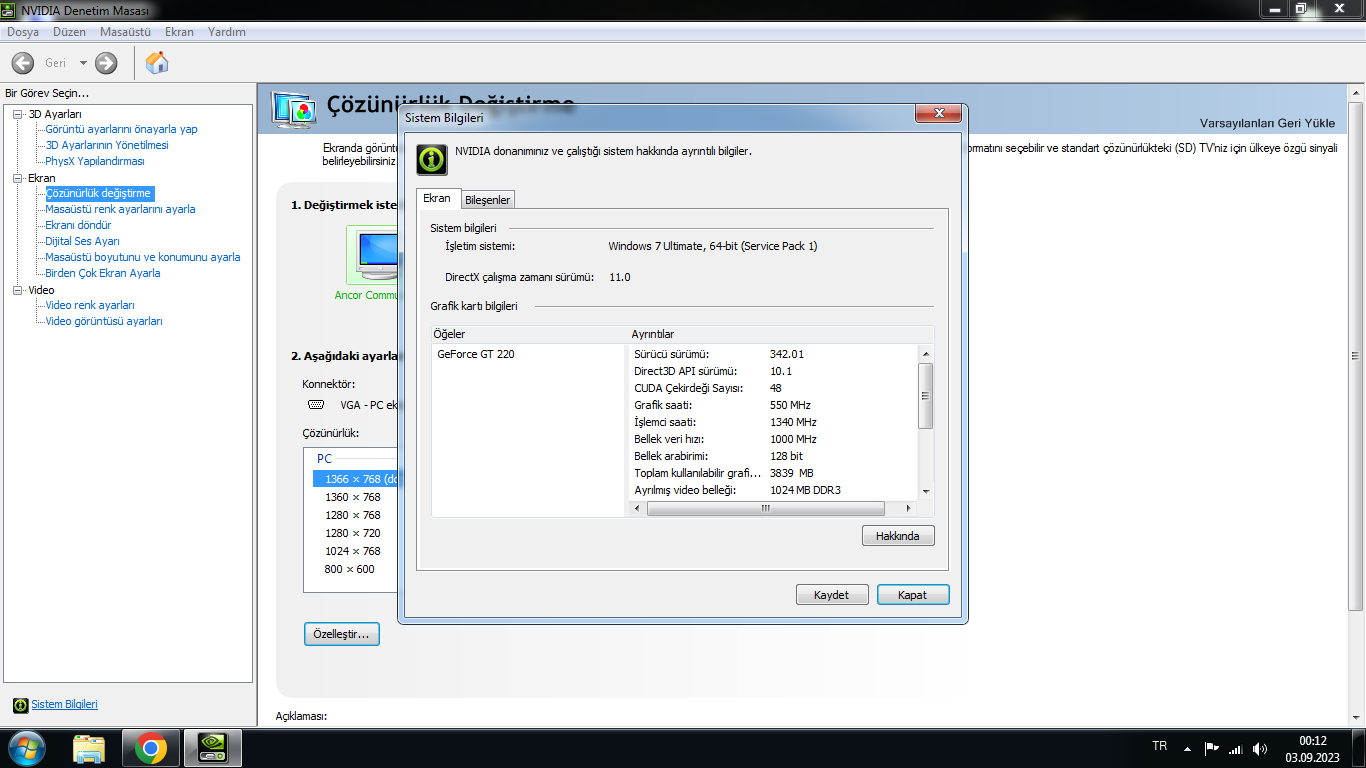Open Dijital Ses Ayarı

coord(83,241)
